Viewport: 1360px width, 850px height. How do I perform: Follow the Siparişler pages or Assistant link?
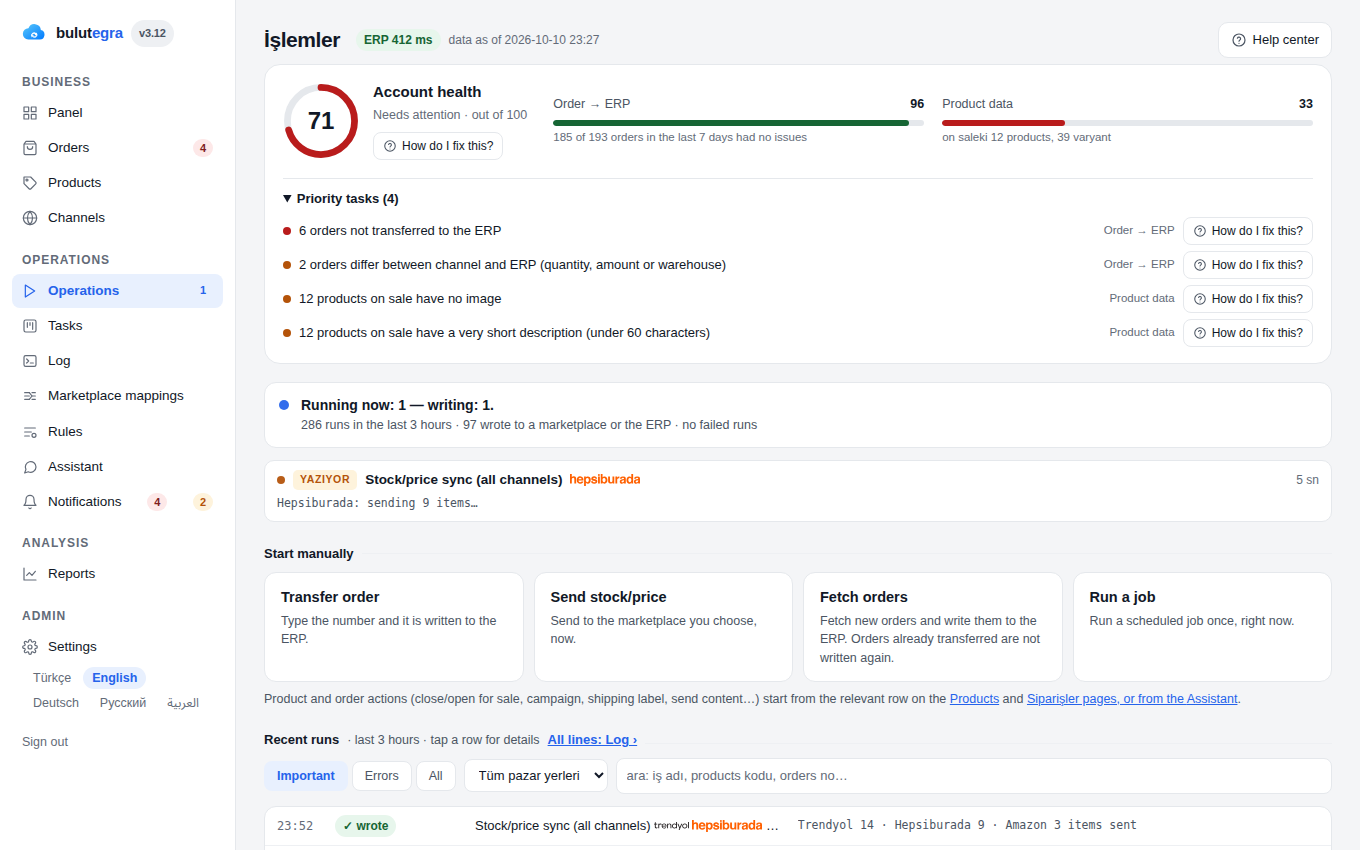[x=1132, y=699]
